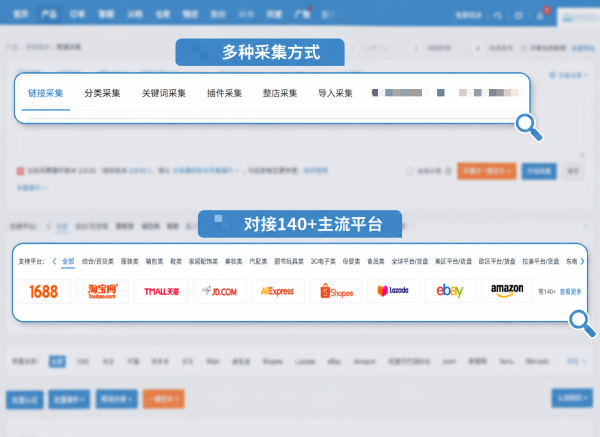
Task: Filter platforms by 鞋类
Action: point(176,261)
